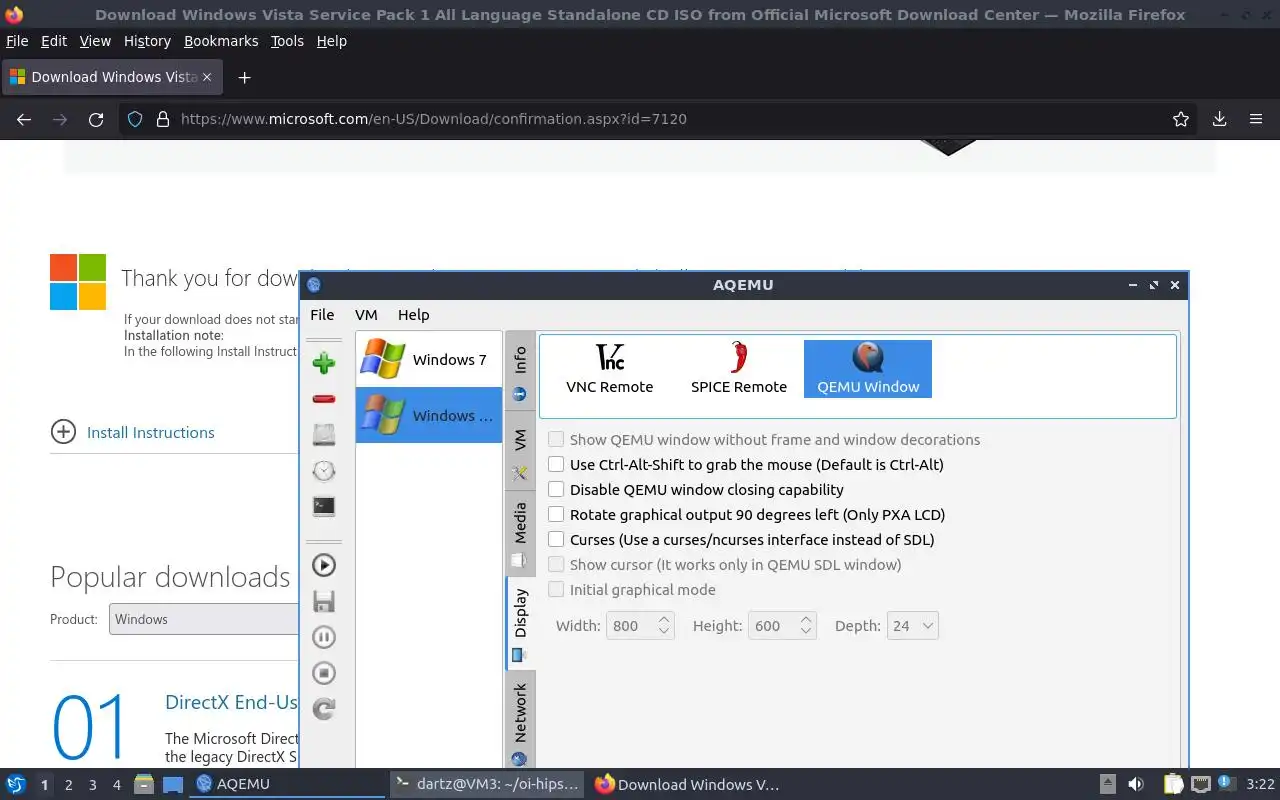Start the selected VM with the play button
Screen dimensions: 1280x800
pyautogui.click(x=323, y=565)
